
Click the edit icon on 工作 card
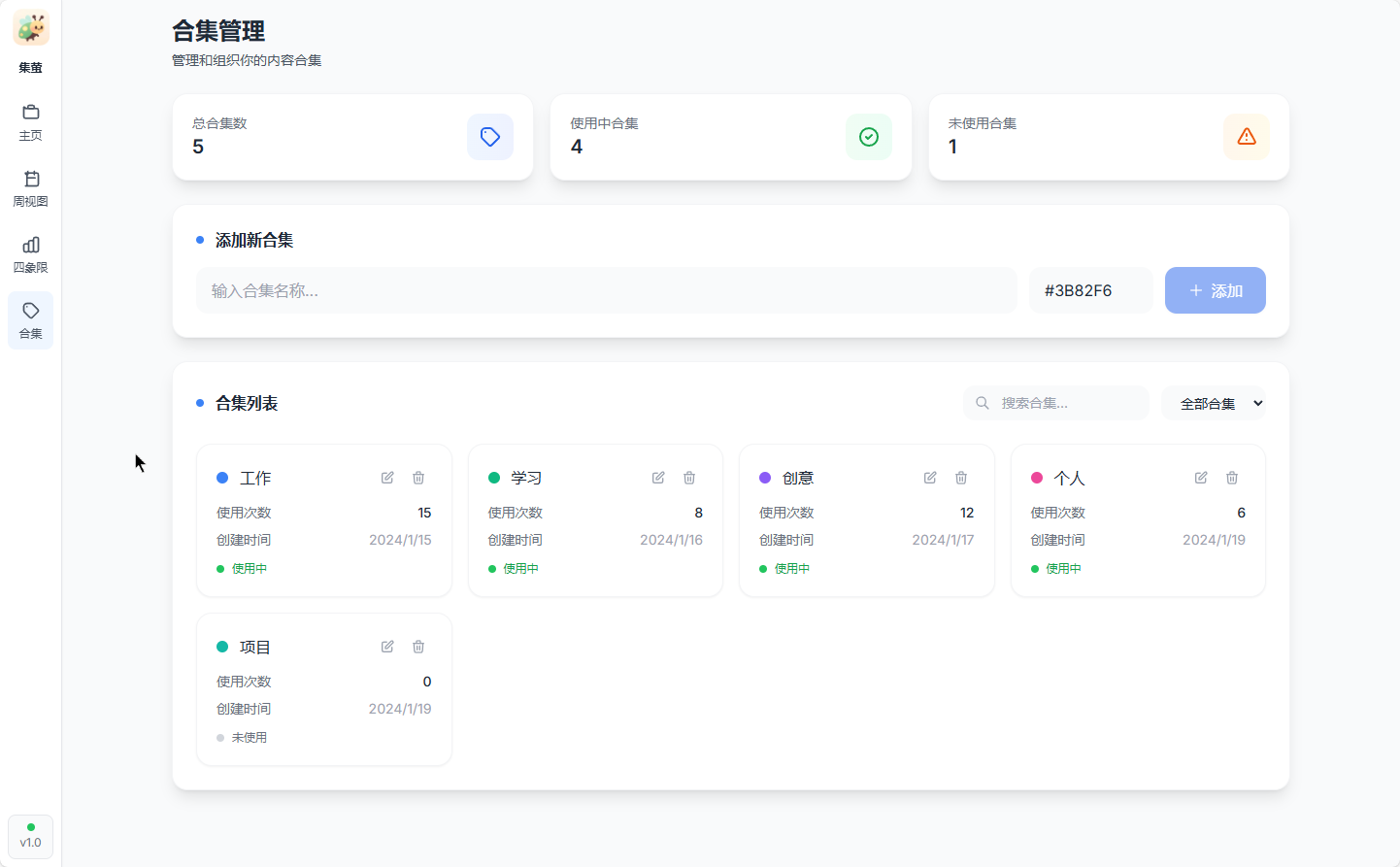(x=387, y=478)
